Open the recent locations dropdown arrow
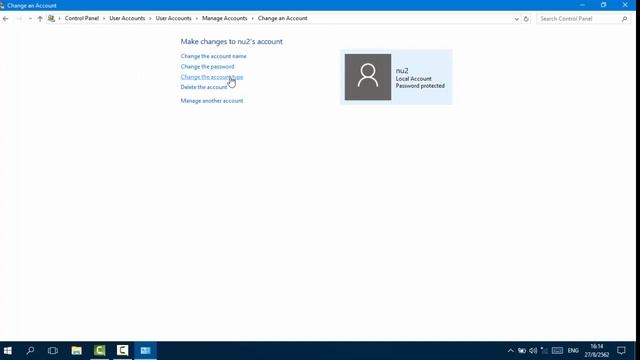The image size is (640, 360). click(x=30, y=19)
